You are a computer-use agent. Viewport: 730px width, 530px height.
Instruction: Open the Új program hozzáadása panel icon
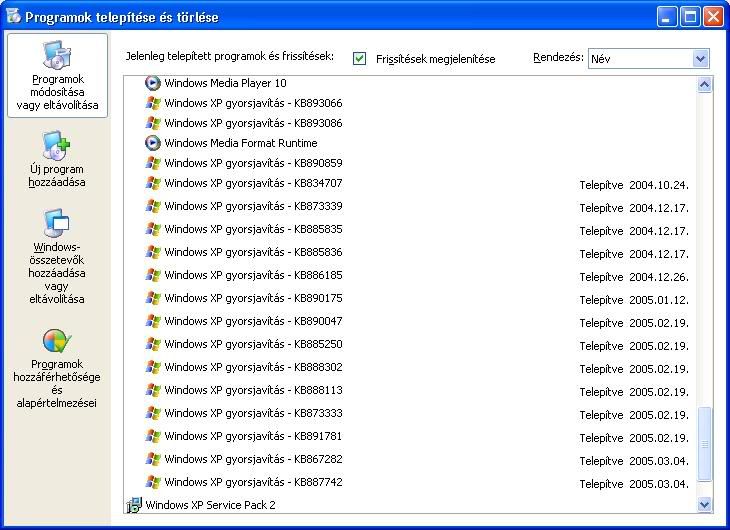point(57,147)
